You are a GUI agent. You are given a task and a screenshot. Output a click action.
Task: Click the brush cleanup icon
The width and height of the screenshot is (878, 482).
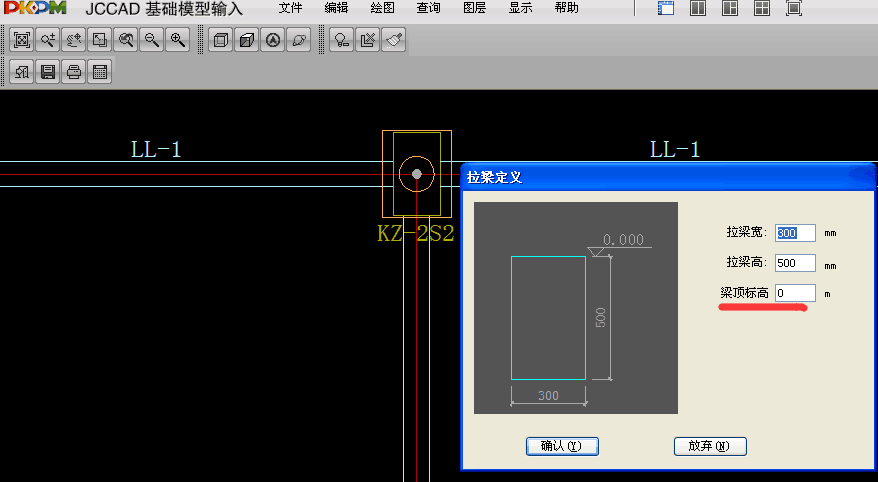[394, 40]
